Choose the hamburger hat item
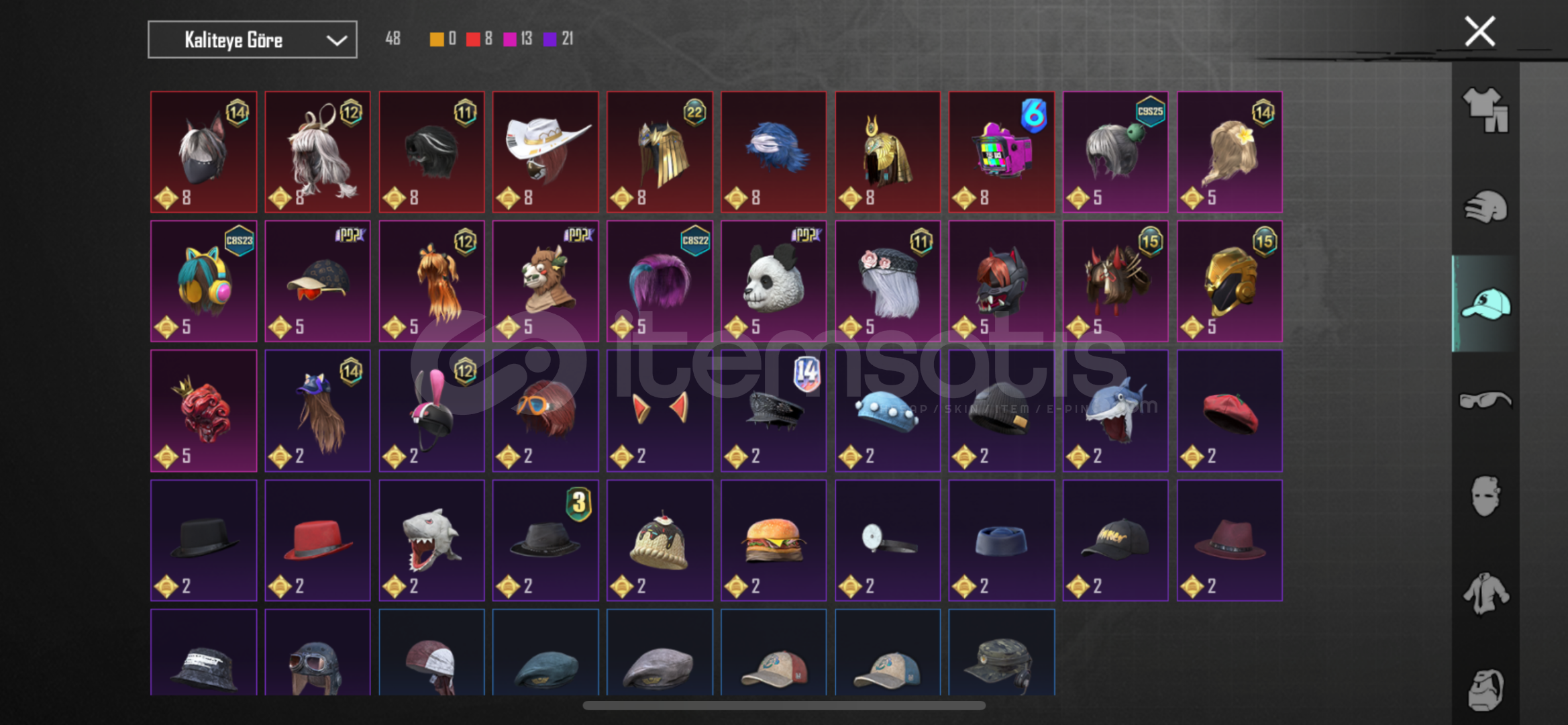The image size is (1568, 725). (774, 540)
